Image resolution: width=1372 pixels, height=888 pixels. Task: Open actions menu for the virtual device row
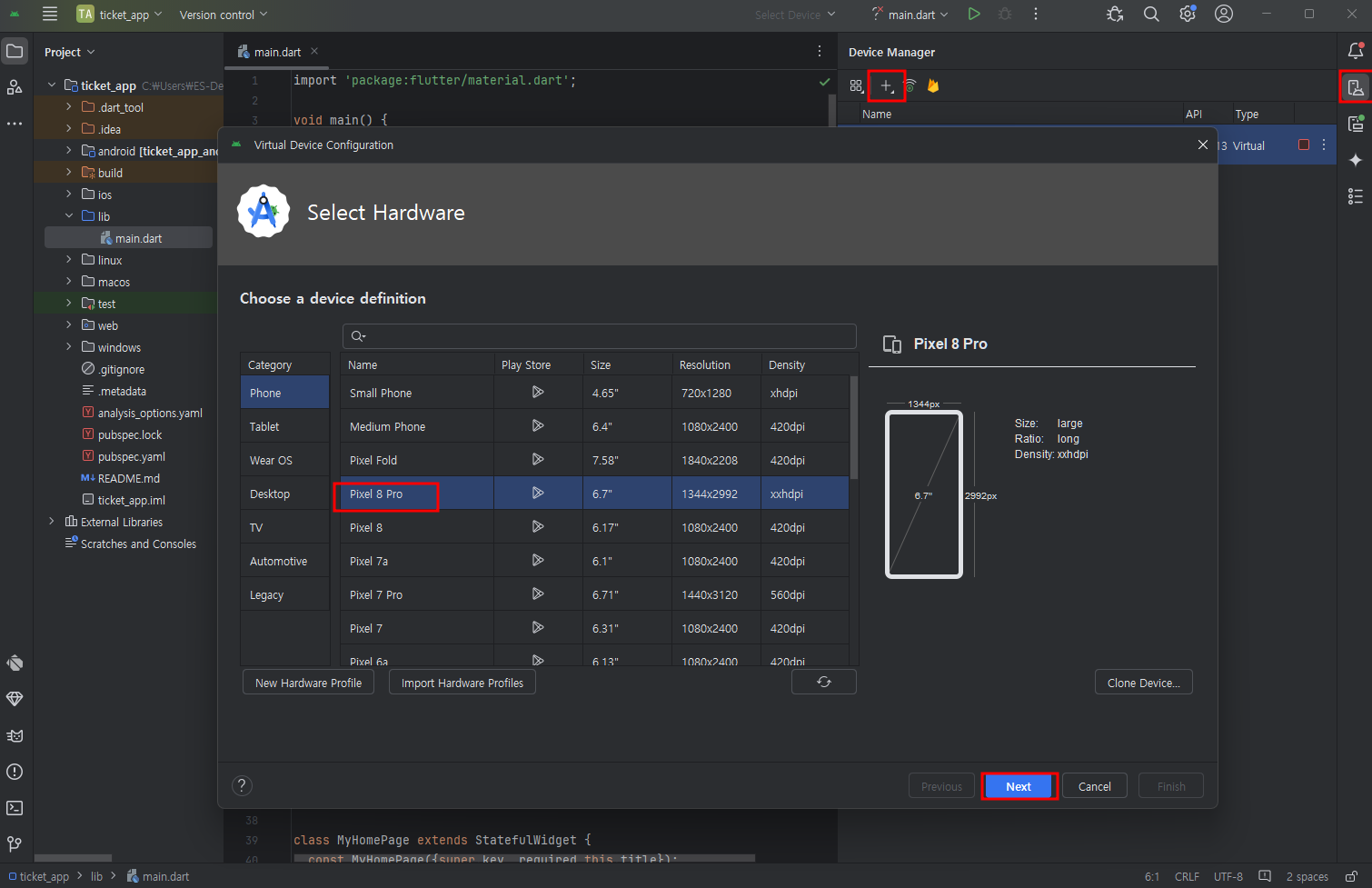1324,145
